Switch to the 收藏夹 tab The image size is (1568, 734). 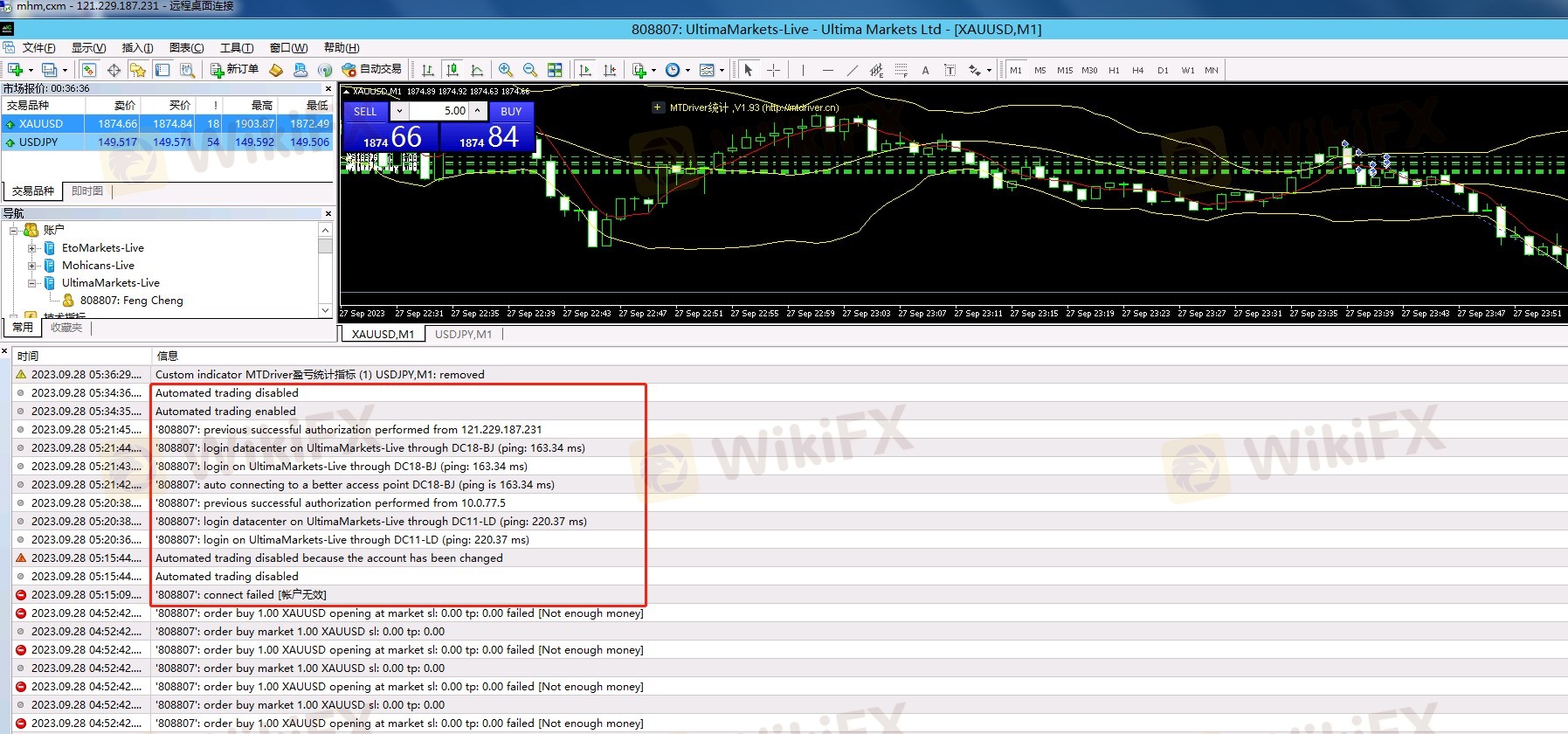(x=66, y=328)
